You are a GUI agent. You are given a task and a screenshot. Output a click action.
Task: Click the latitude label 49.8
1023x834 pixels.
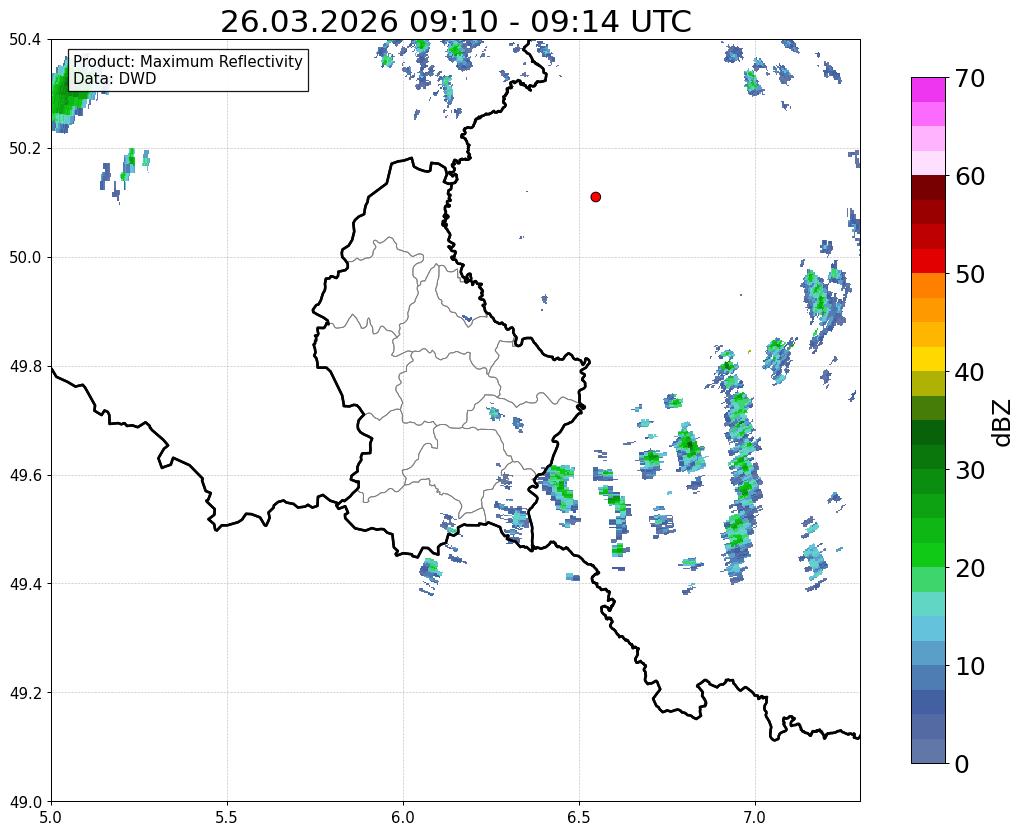pos(25,367)
